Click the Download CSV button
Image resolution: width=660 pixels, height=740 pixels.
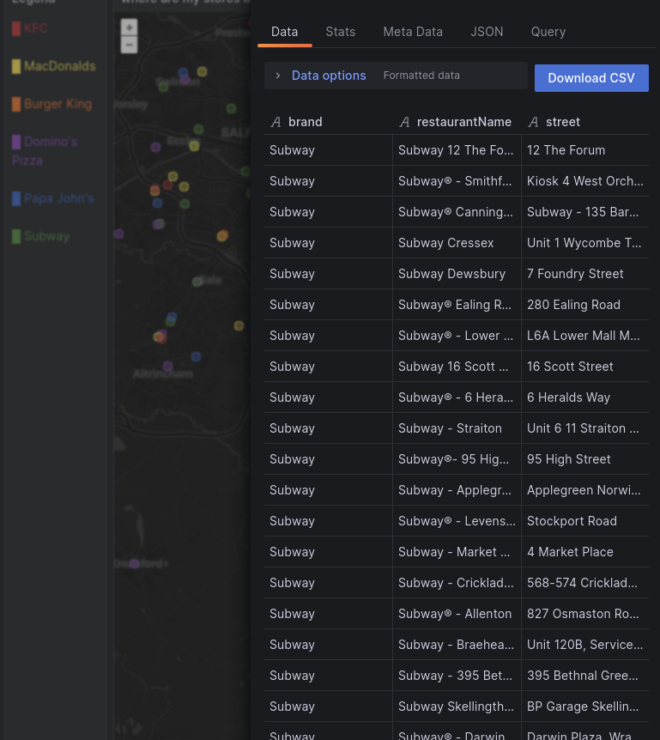pos(592,78)
